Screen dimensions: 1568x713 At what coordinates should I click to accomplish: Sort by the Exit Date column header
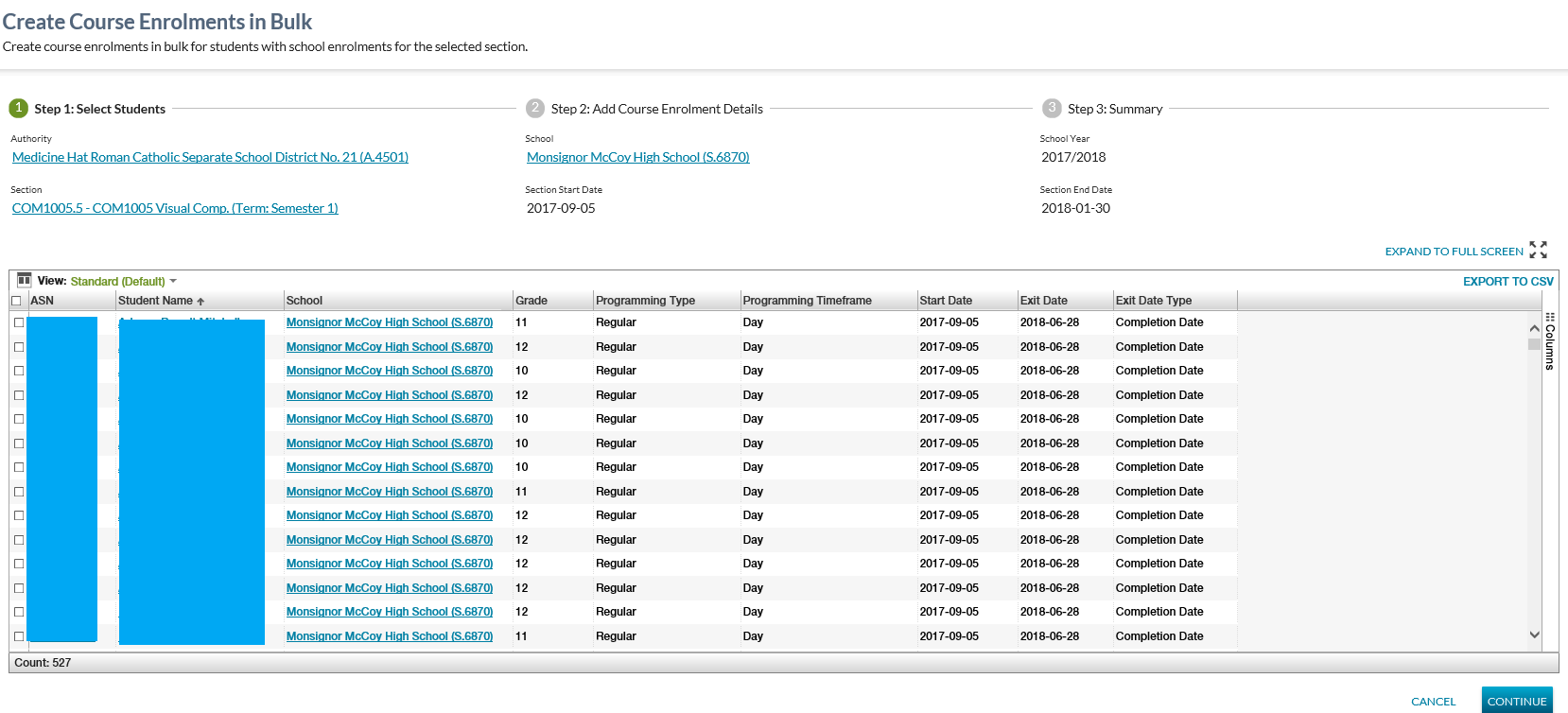pyautogui.click(x=1043, y=301)
